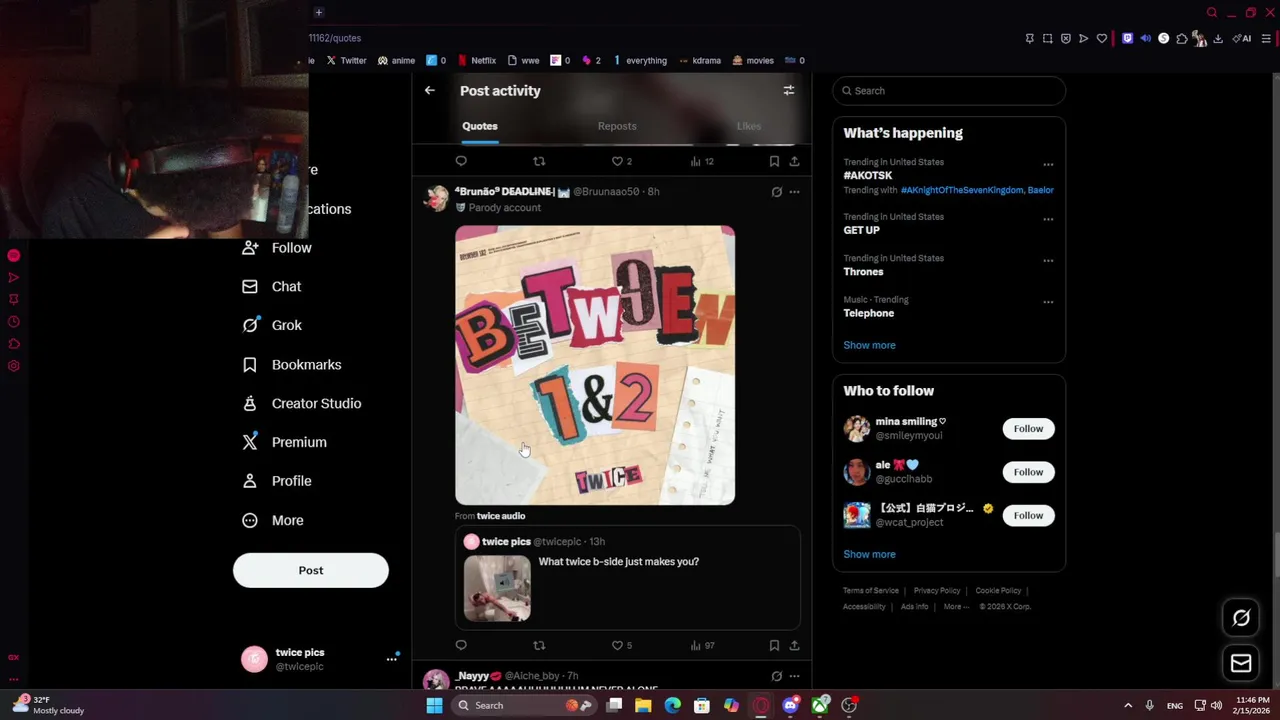Open quoted twice pics post thumbnail
The image size is (1280, 720).
pos(497,588)
